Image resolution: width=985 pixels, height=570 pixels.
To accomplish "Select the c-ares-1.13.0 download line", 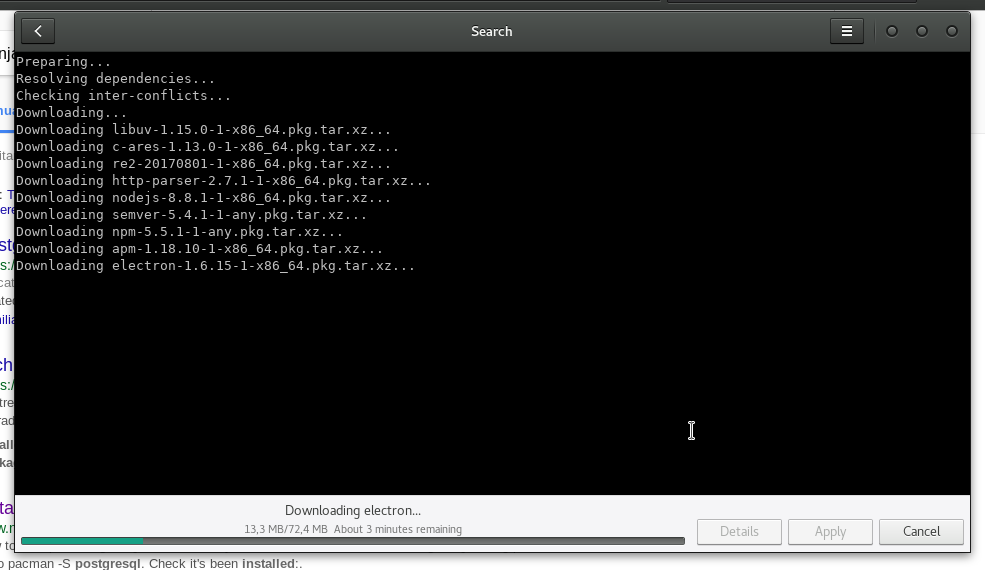I will [x=207, y=147].
